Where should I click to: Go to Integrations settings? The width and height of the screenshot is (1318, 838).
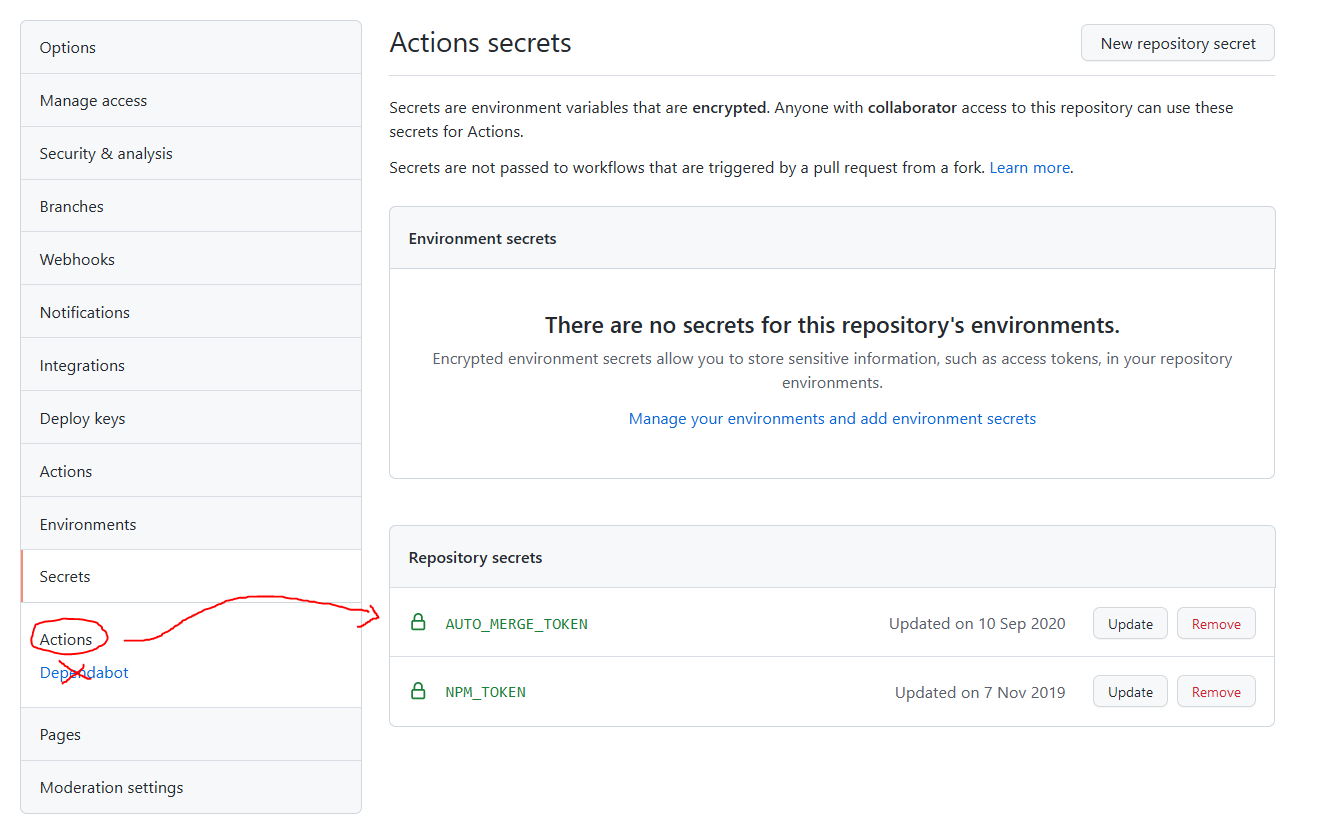(191, 365)
